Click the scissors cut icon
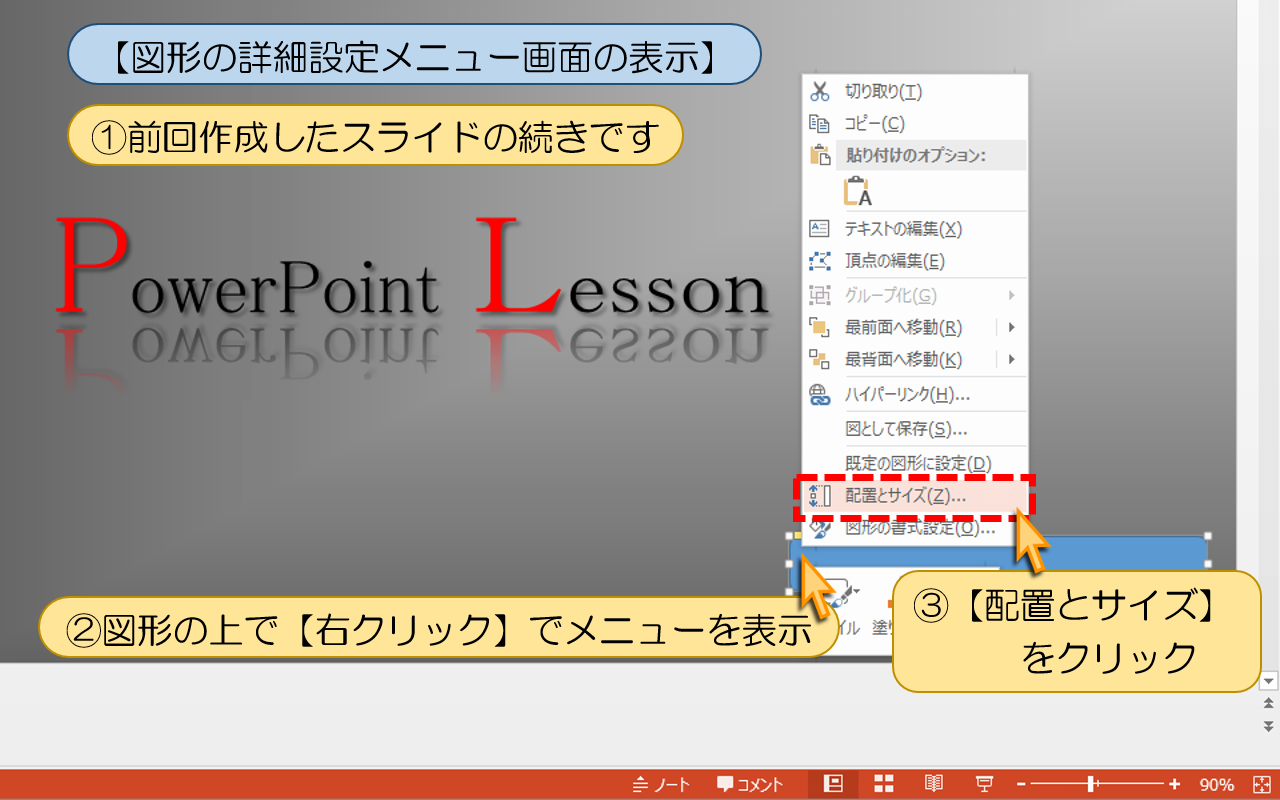Viewport: 1280px width, 800px height. pos(820,91)
